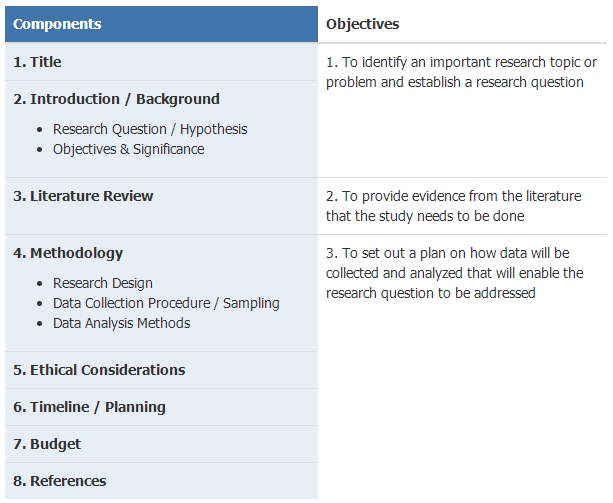Select the 3. Literature Review row
Screen dimensions: 613x503
[x=161, y=206]
